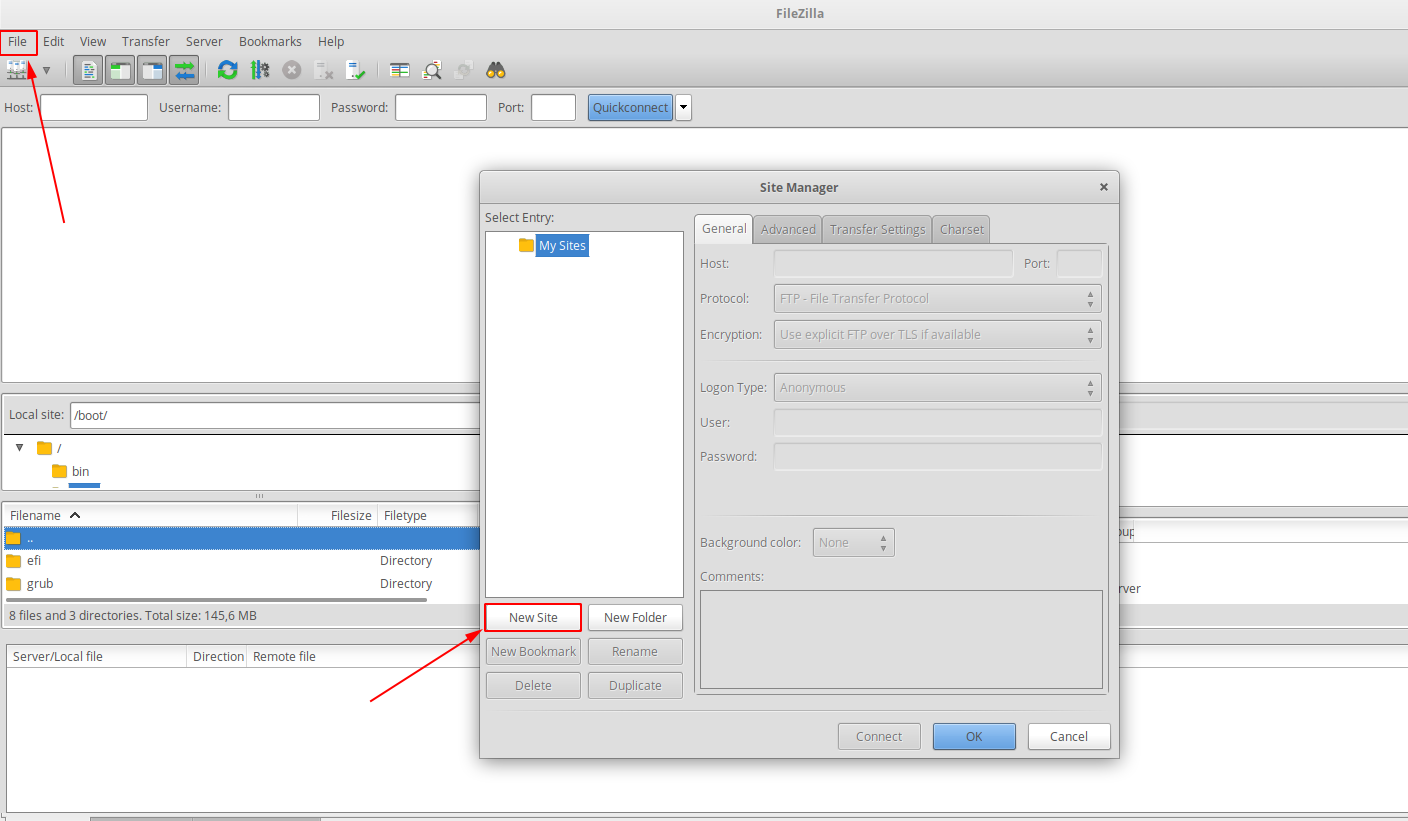Open the View menu
The height and width of the screenshot is (821, 1408).
click(93, 41)
